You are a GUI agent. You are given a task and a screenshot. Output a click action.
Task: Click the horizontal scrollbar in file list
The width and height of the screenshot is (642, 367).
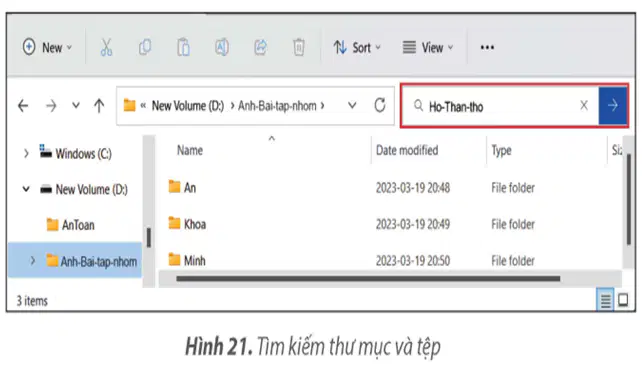(x=368, y=279)
